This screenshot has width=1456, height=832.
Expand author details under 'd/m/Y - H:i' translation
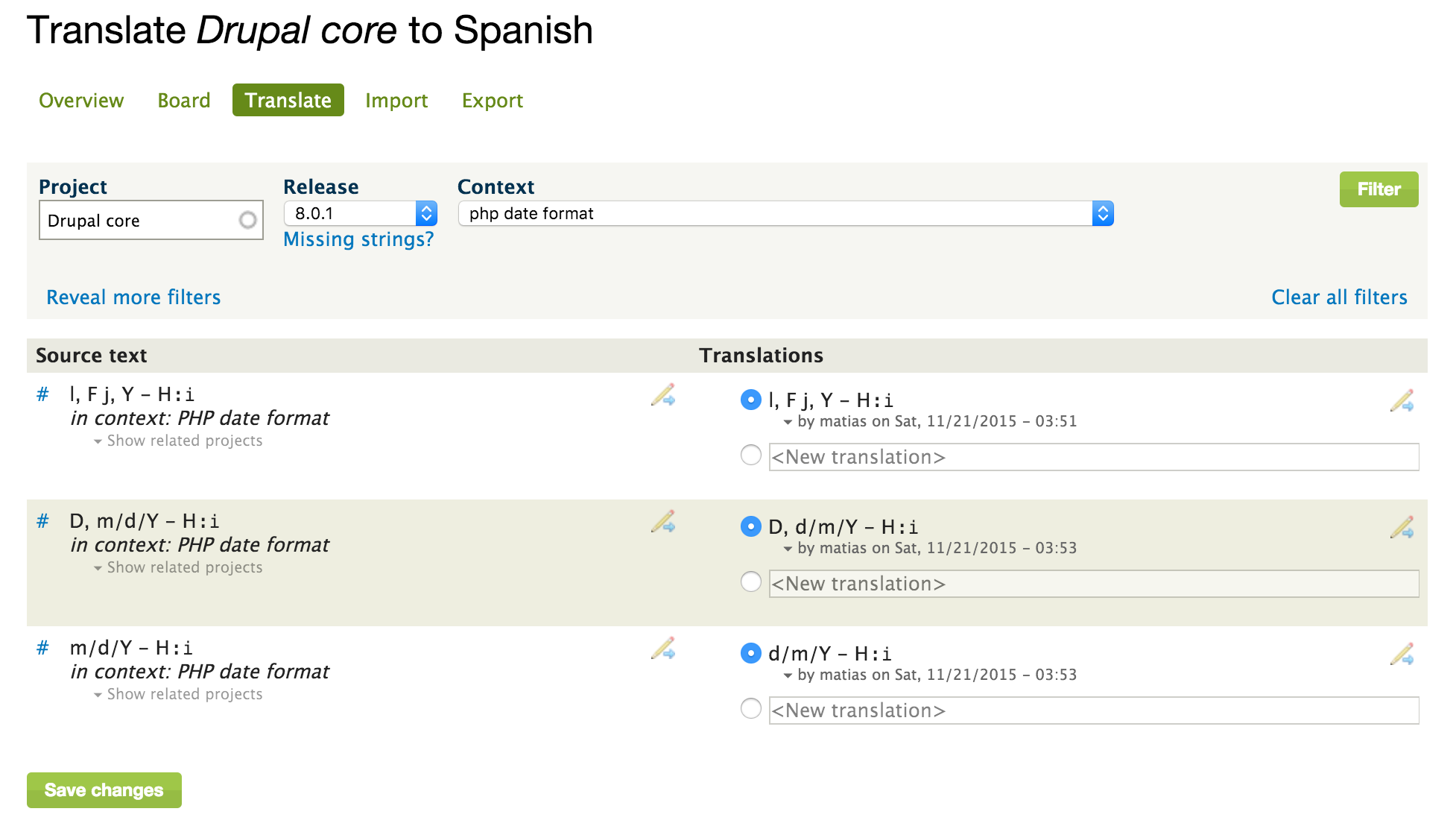(930, 675)
